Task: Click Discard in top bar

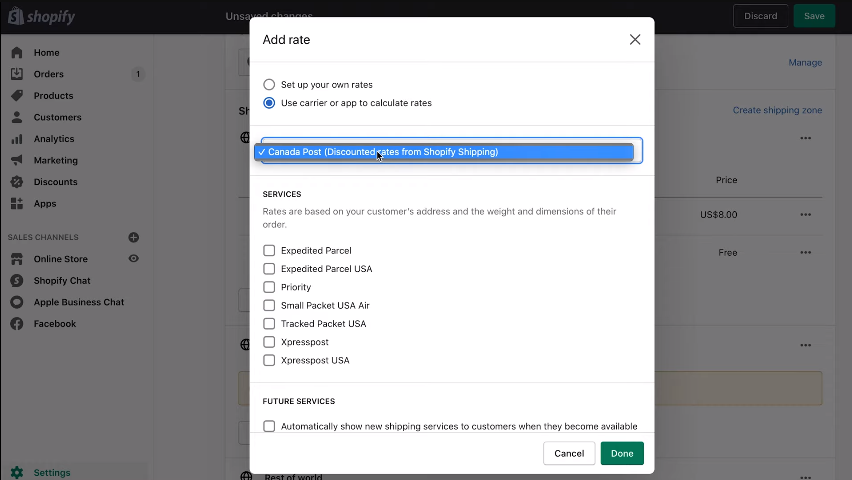Action: tap(760, 16)
